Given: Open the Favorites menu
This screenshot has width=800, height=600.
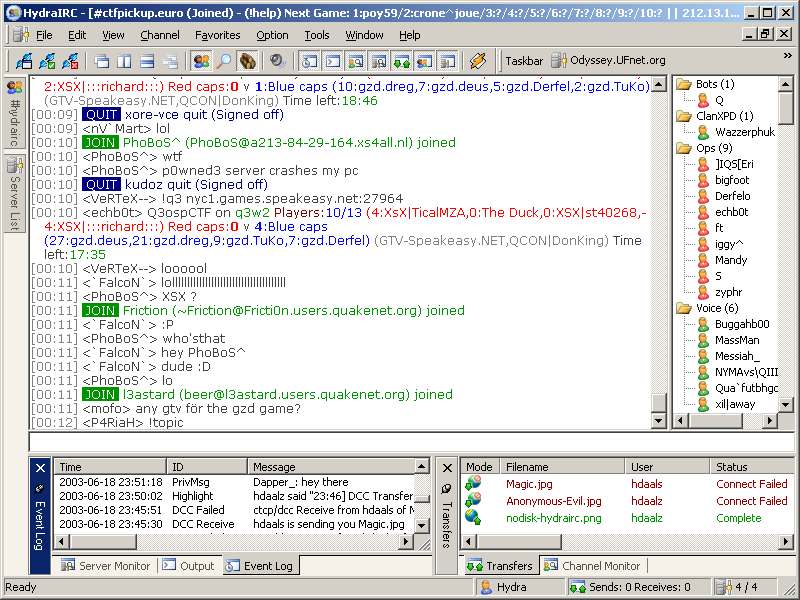Looking at the screenshot, I should pyautogui.click(x=217, y=35).
